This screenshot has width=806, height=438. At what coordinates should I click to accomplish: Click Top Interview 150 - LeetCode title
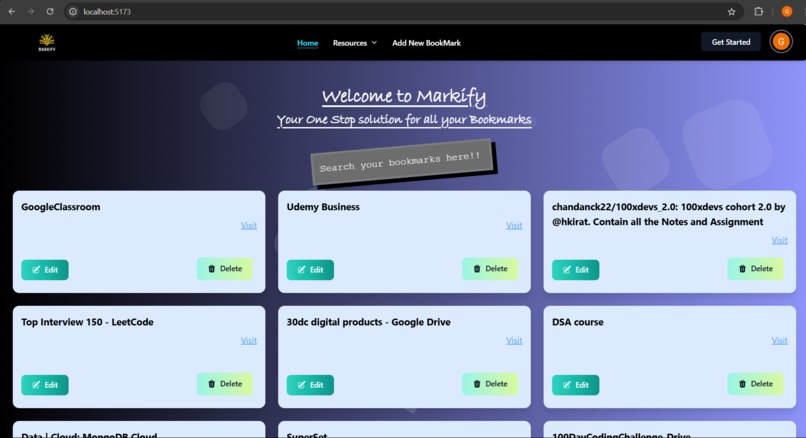(x=87, y=322)
